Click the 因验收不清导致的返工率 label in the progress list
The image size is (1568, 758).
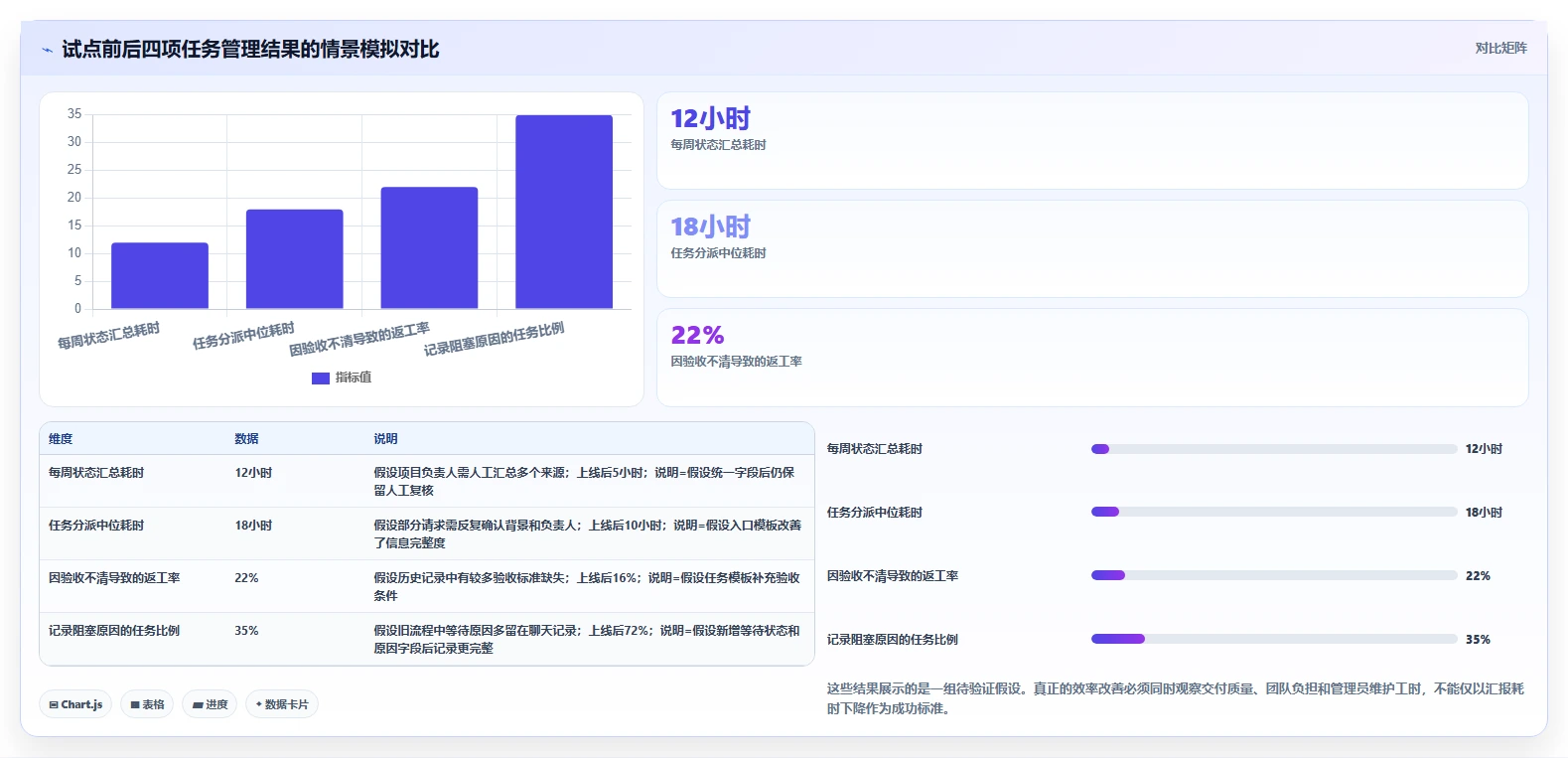pyautogui.click(x=893, y=576)
